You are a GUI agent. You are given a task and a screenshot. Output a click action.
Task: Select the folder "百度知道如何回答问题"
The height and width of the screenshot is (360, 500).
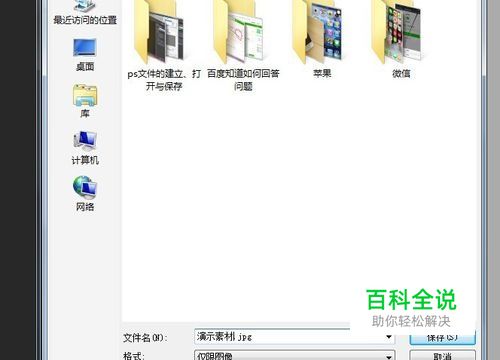(x=243, y=46)
